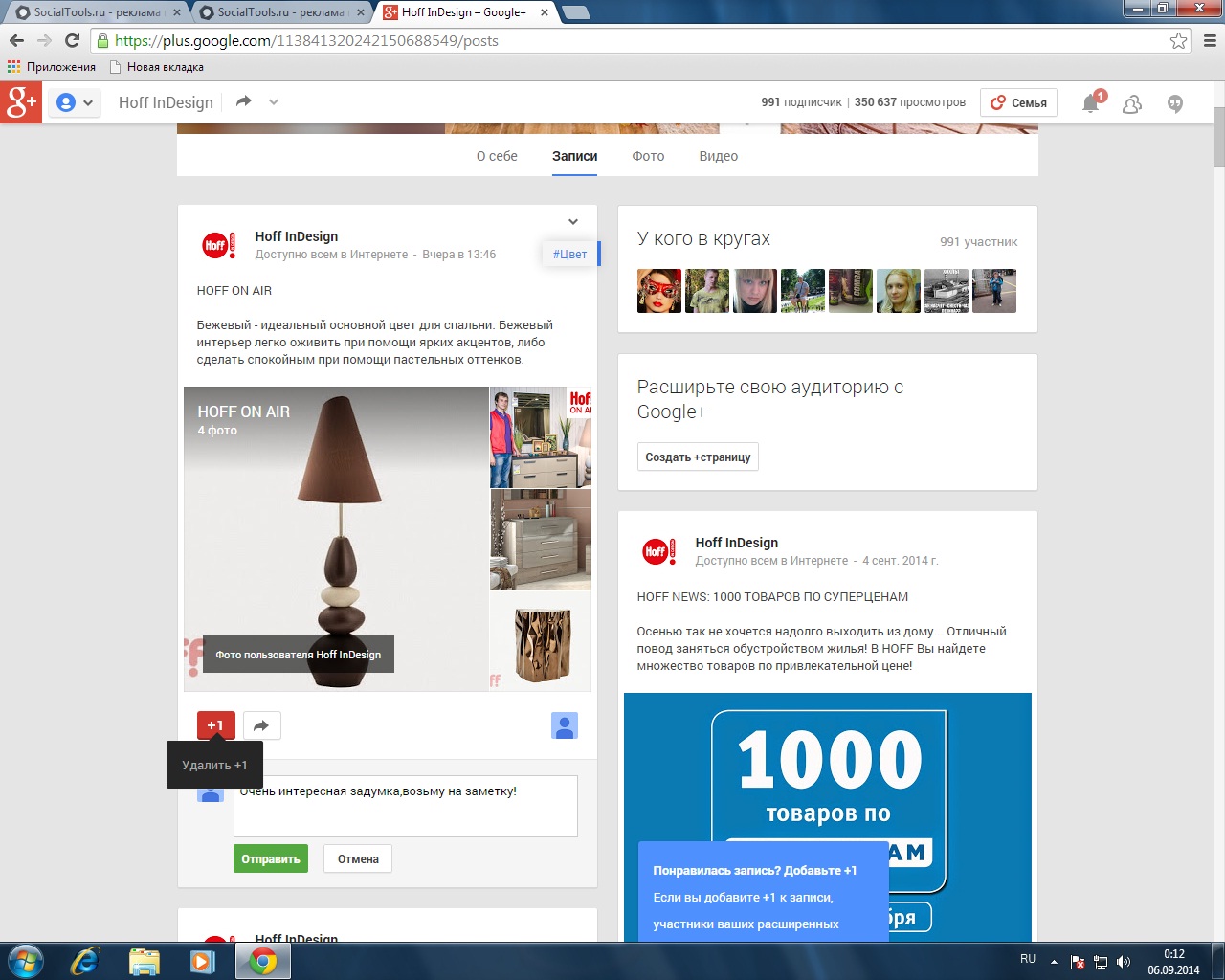The width and height of the screenshot is (1225, 980).
Task: Click Hoff logo avatar on HOFF NEWS post
Action: pos(658,552)
